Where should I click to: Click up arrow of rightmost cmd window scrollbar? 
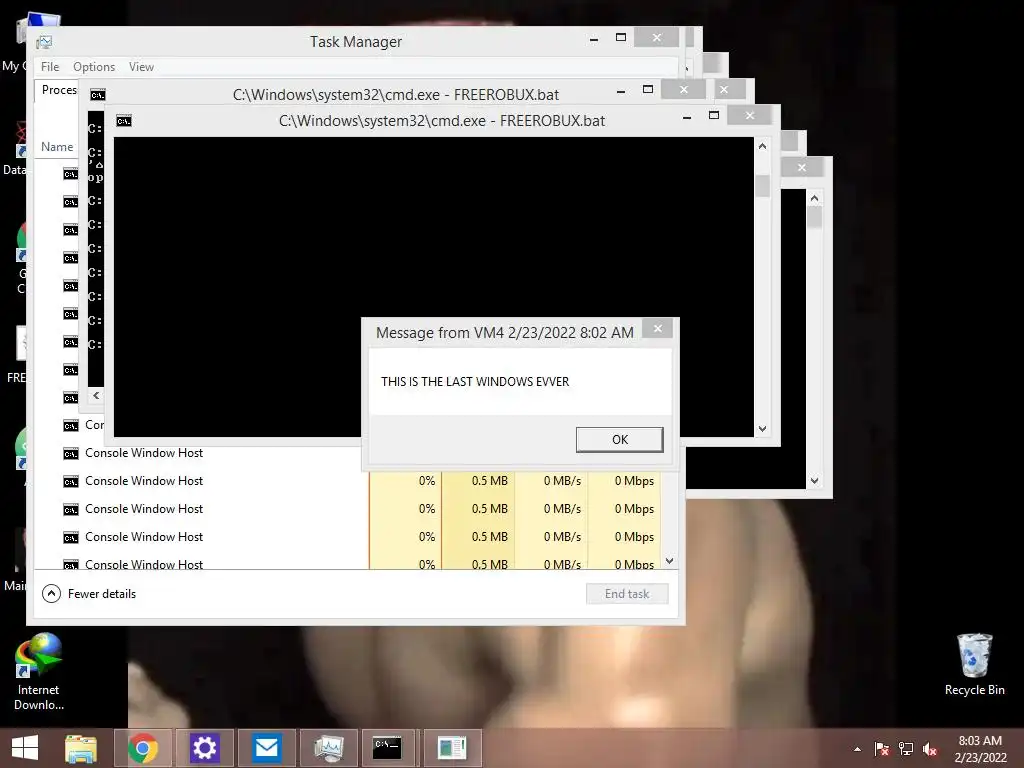(814, 198)
